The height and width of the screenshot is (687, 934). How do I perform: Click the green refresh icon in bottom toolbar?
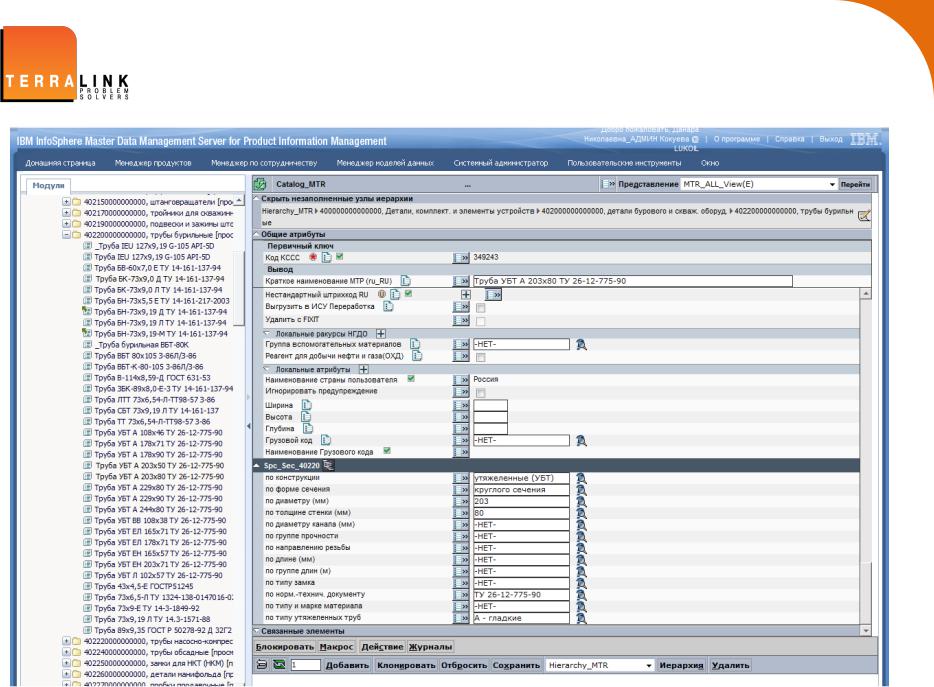[x=279, y=664]
